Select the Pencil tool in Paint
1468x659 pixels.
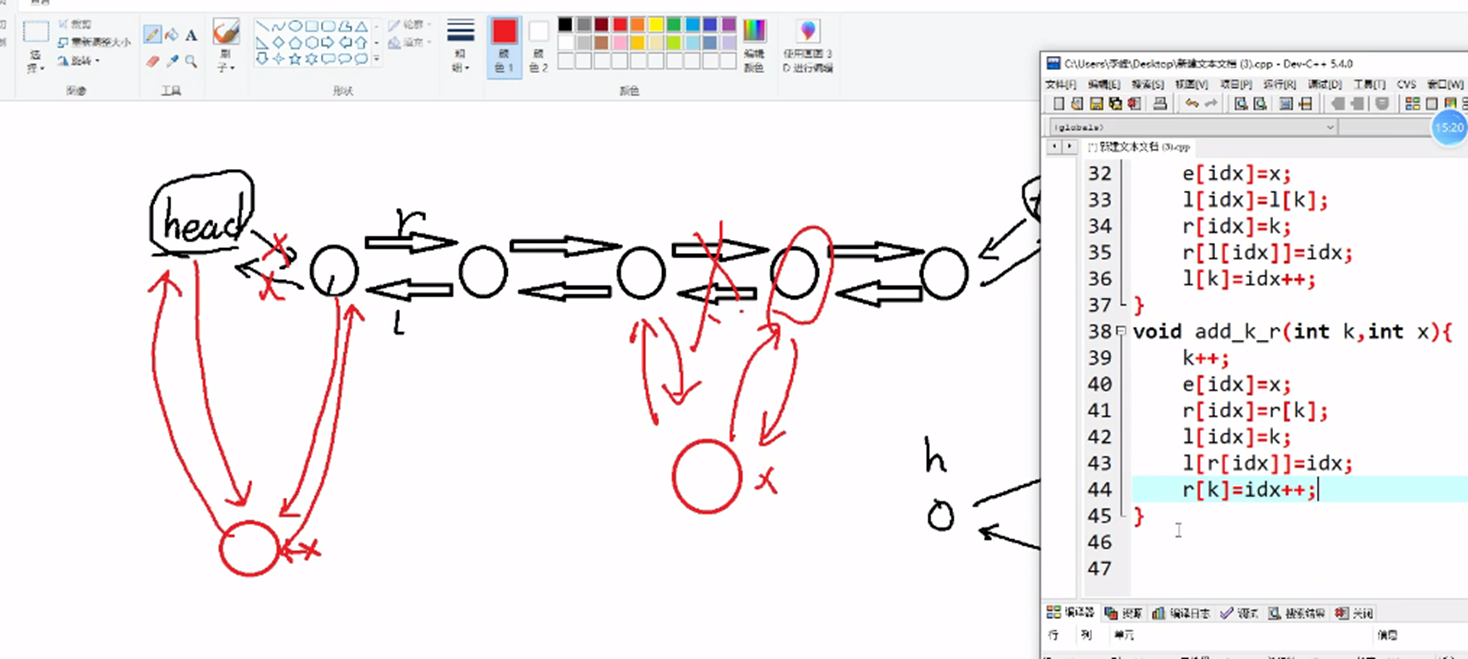click(x=152, y=34)
